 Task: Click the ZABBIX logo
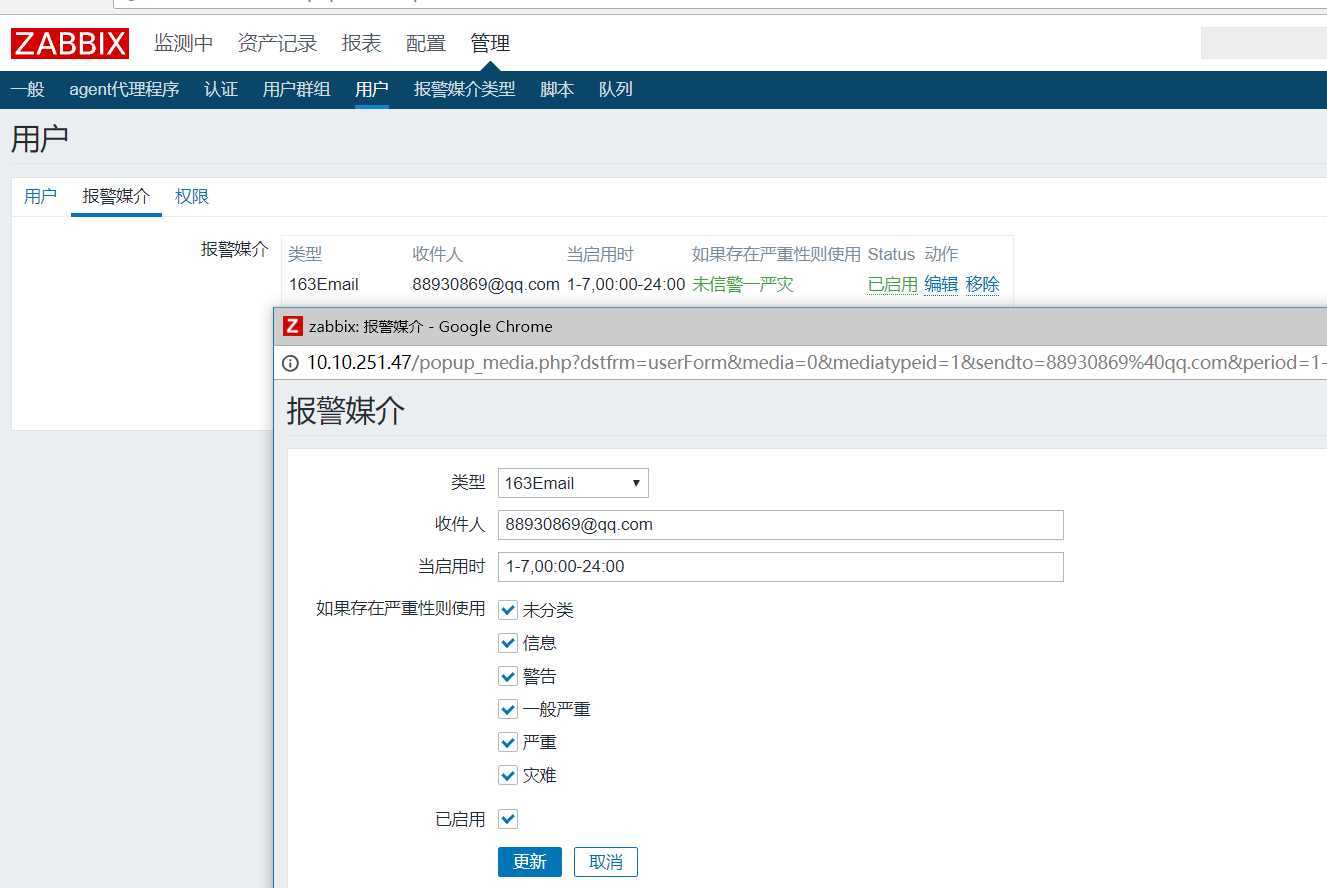[70, 43]
